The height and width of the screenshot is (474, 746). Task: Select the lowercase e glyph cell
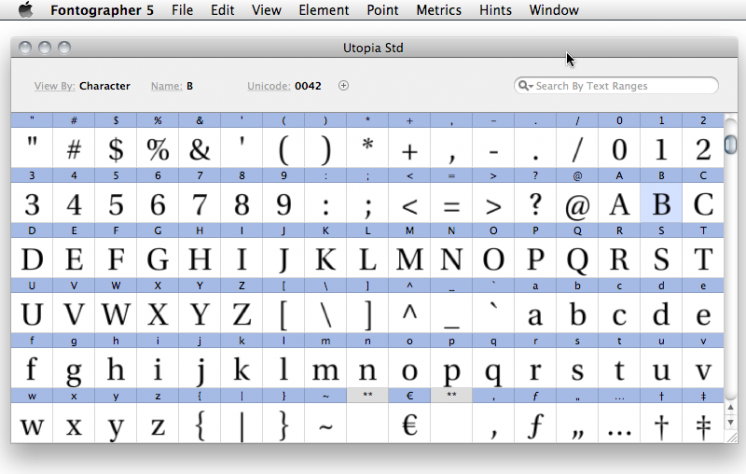(x=703, y=313)
